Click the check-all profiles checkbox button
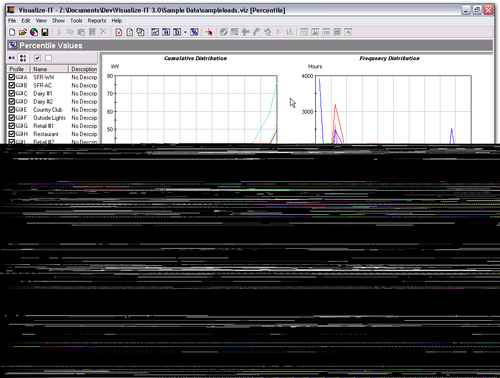 (x=37, y=58)
